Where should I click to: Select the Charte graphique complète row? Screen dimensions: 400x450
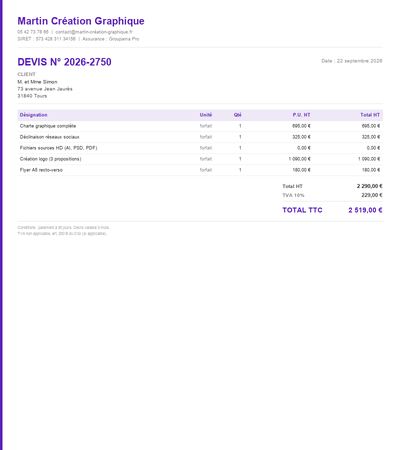[x=200, y=126]
